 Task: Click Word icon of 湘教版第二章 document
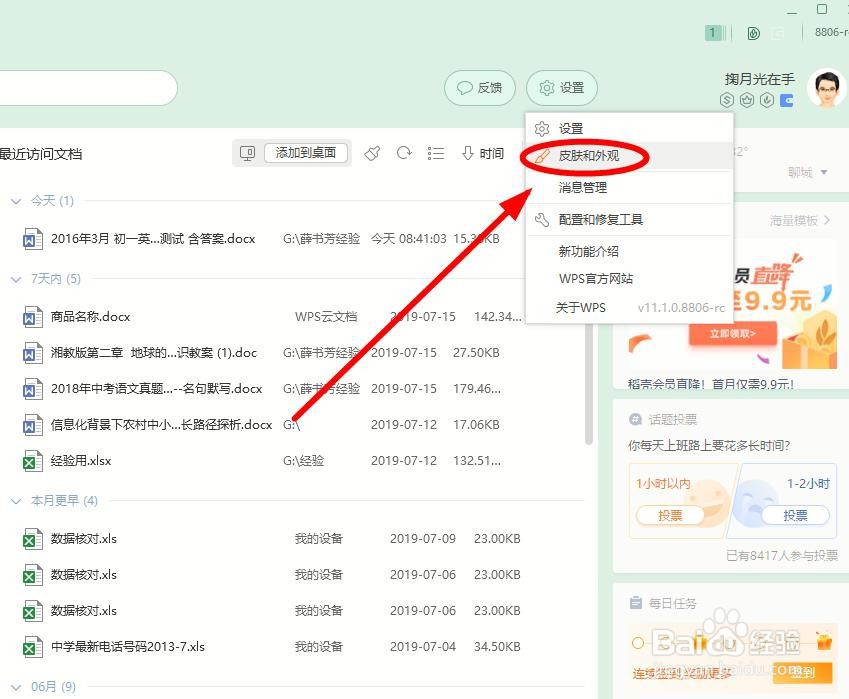[x=32, y=352]
